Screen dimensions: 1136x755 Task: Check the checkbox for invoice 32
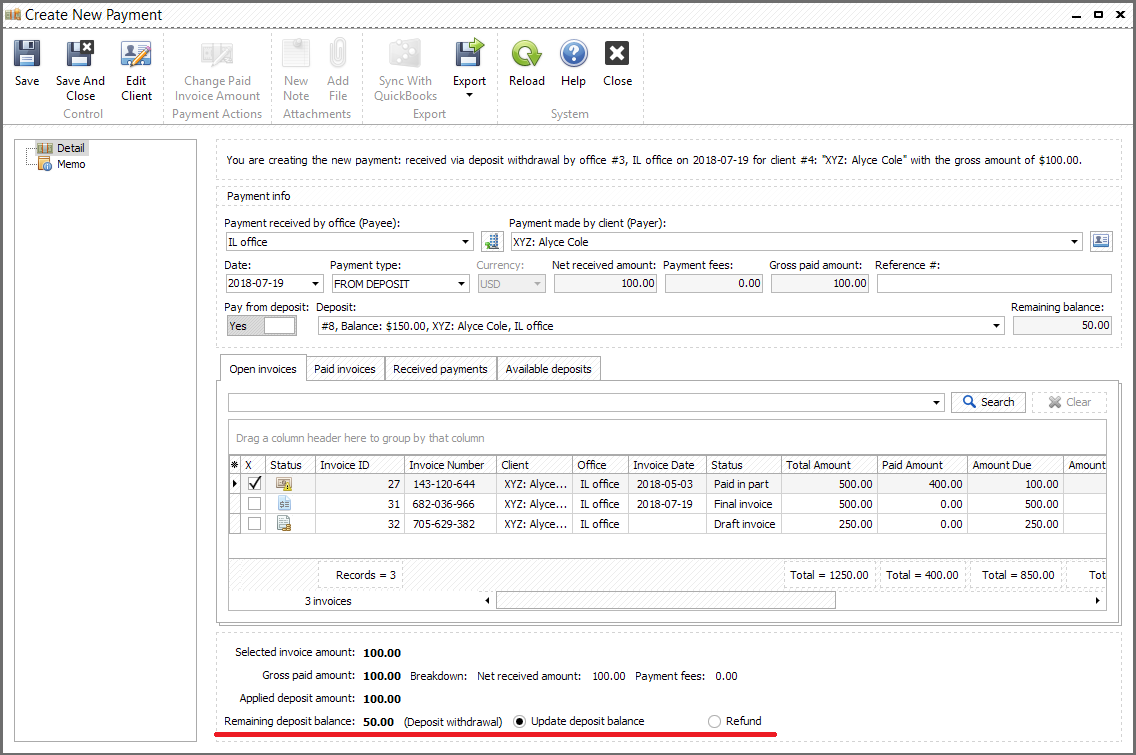pyautogui.click(x=254, y=523)
